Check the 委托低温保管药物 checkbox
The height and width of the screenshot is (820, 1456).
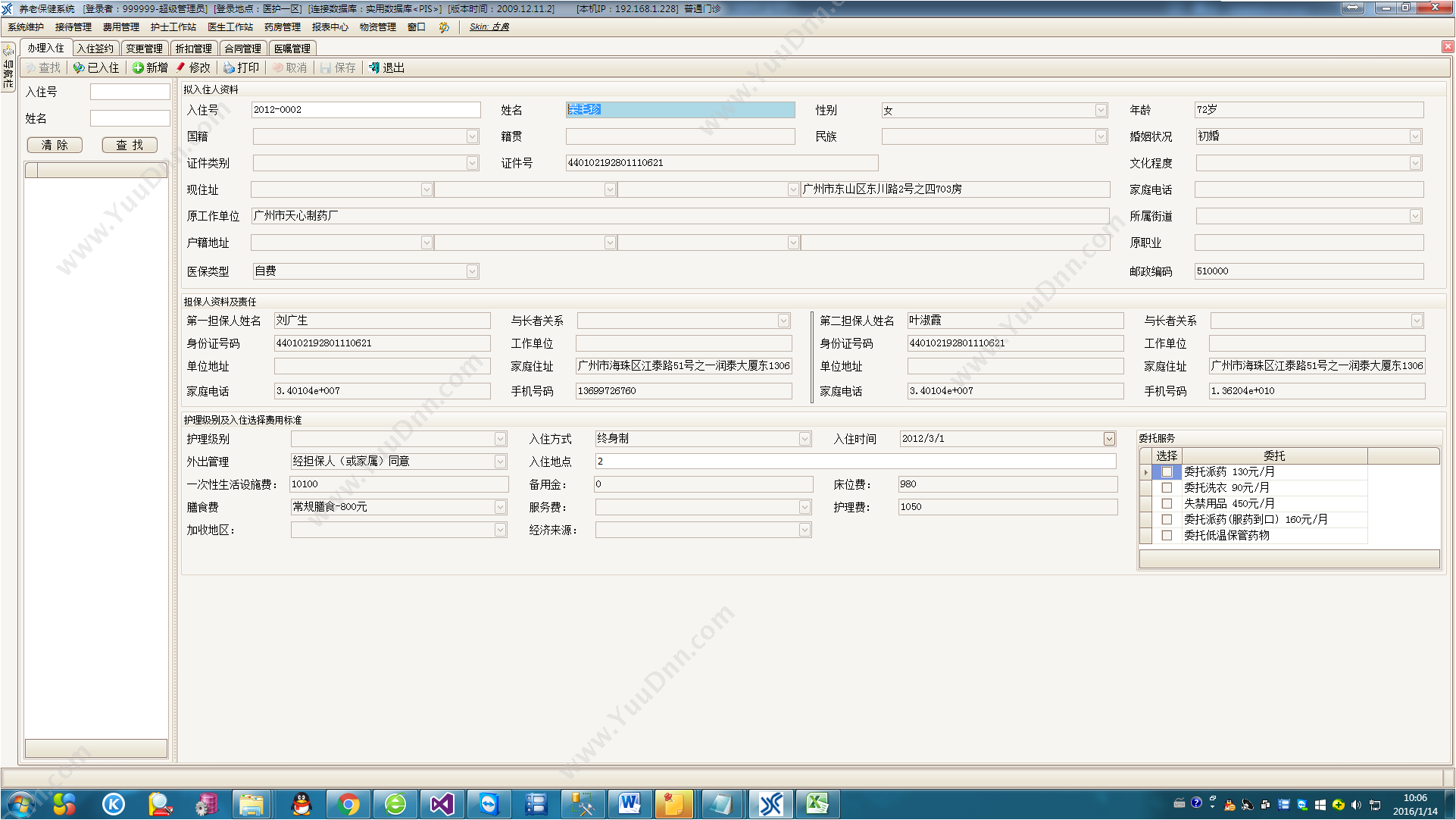click(1167, 536)
